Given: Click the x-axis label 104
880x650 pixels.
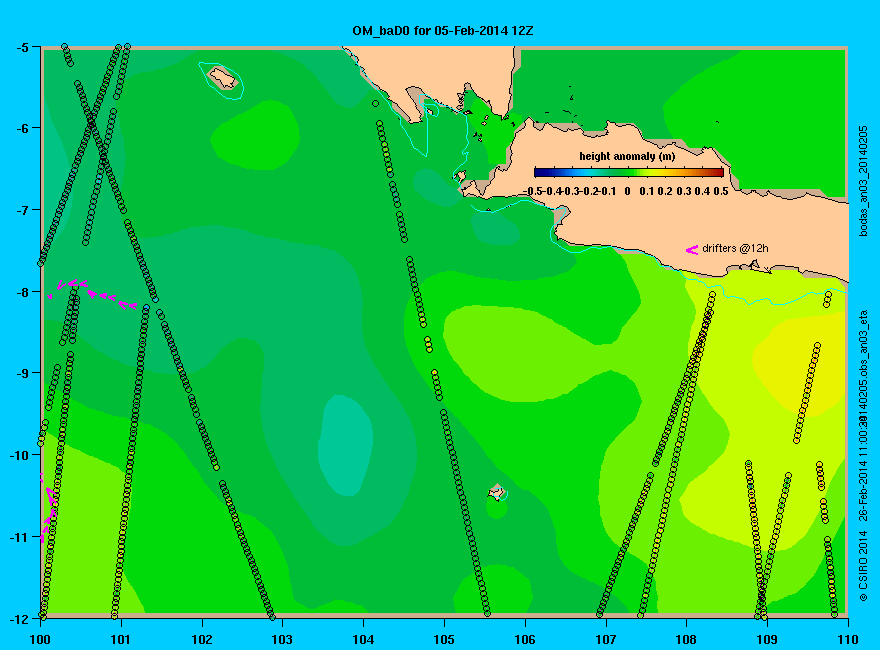Looking at the screenshot, I should pyautogui.click(x=363, y=639).
